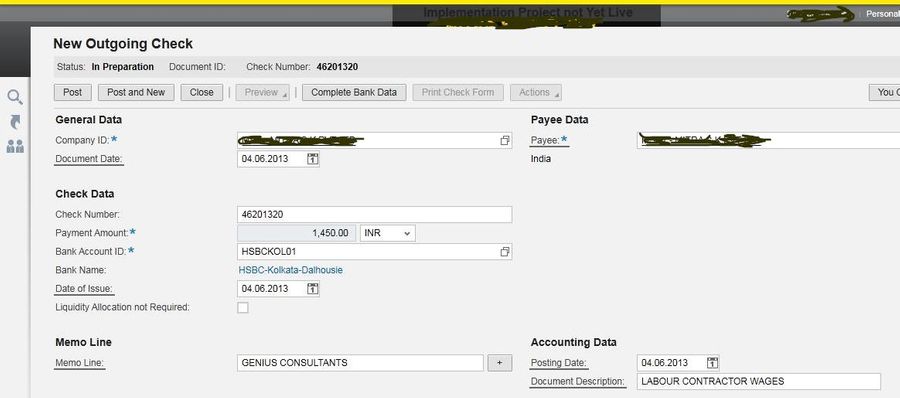The width and height of the screenshot is (900, 398).
Task: Expand the Preview dropdown button
Action: [262, 92]
